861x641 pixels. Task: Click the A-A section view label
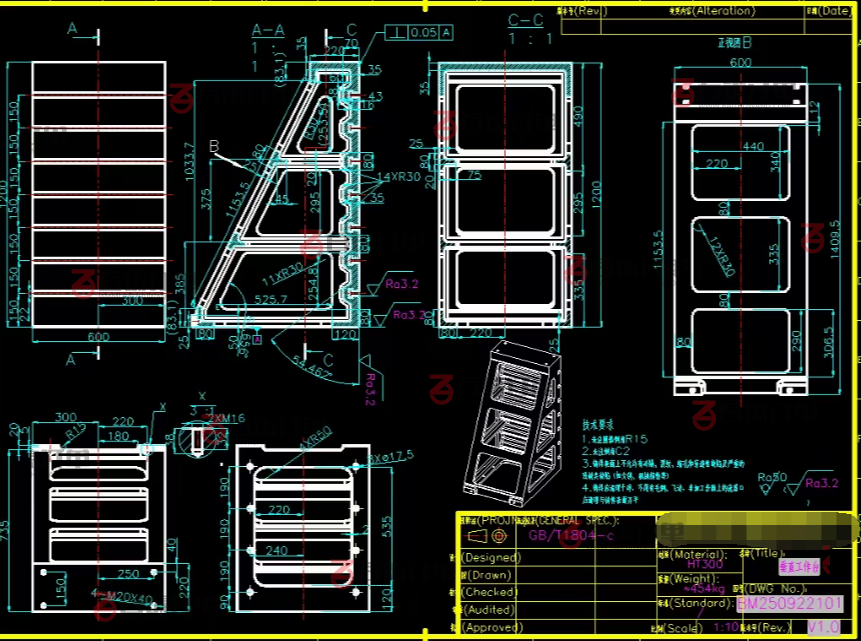267,30
